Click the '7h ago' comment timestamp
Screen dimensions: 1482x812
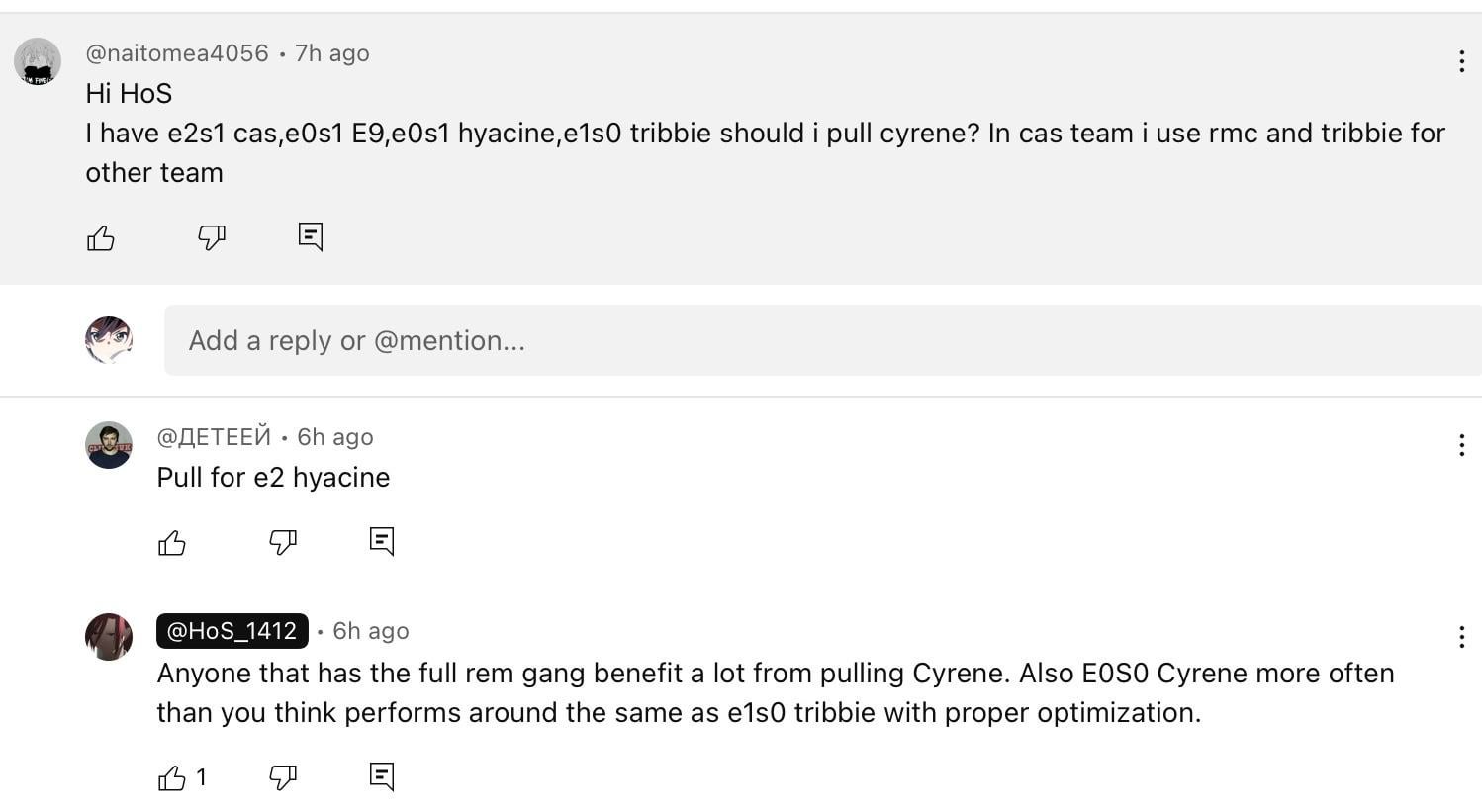(x=332, y=53)
